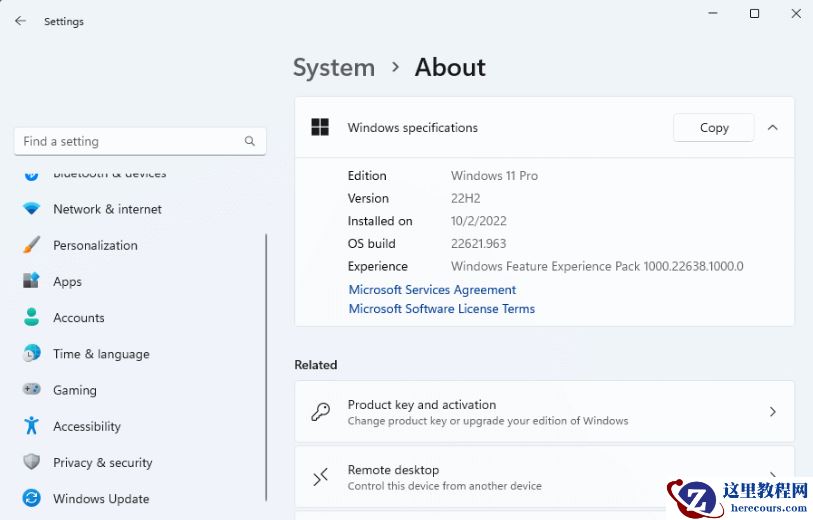Focus the Find a setting search box

click(x=140, y=141)
